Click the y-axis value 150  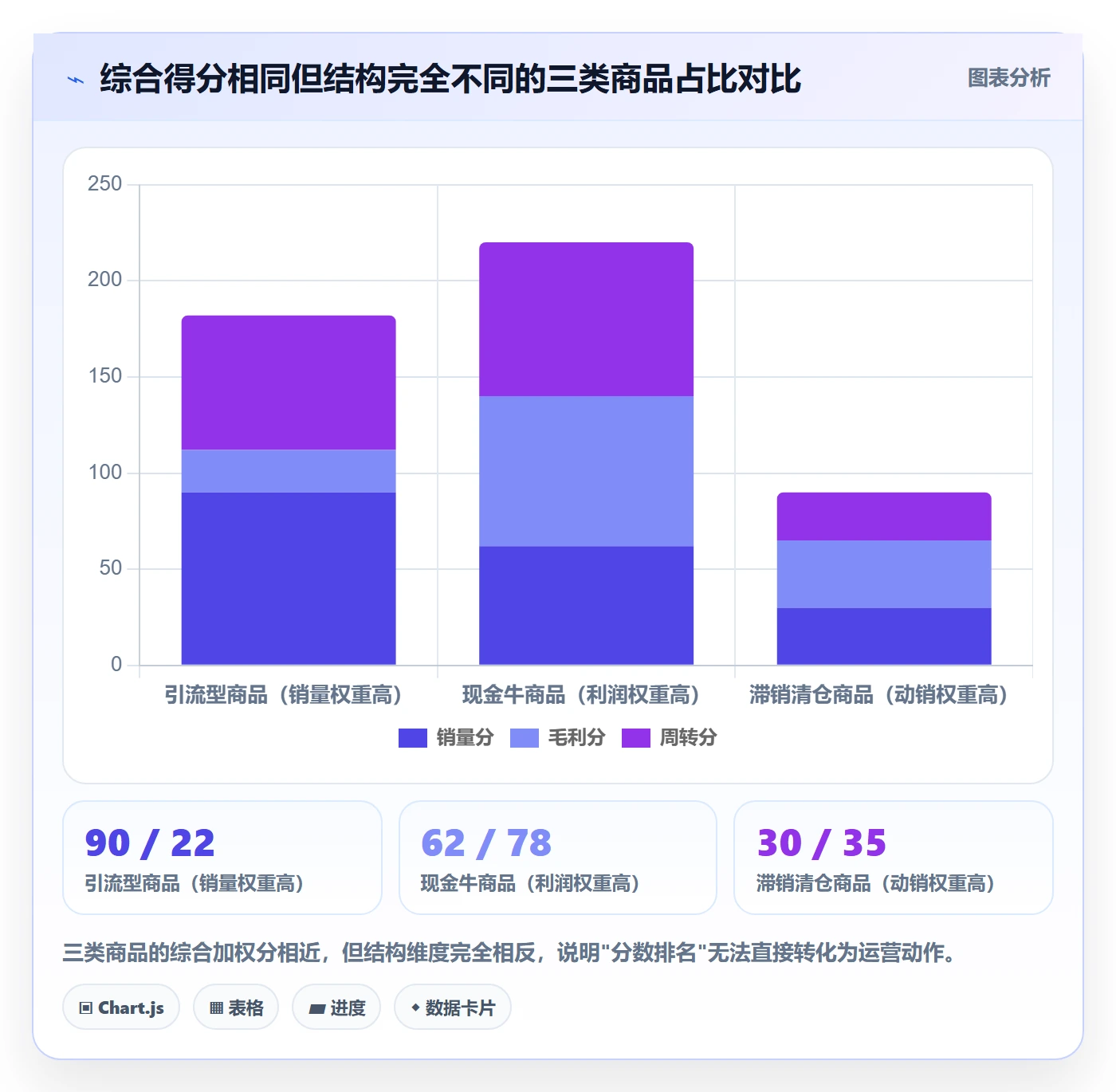pyautogui.click(x=105, y=376)
